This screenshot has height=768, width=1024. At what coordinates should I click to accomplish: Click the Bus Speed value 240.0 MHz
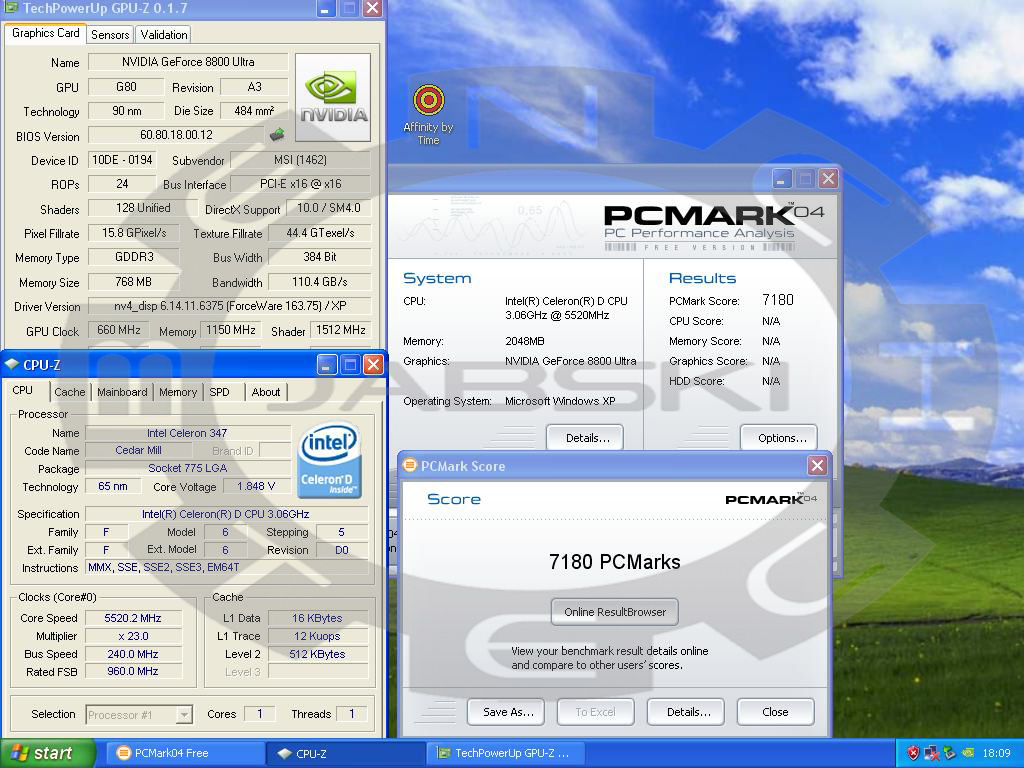coord(133,654)
